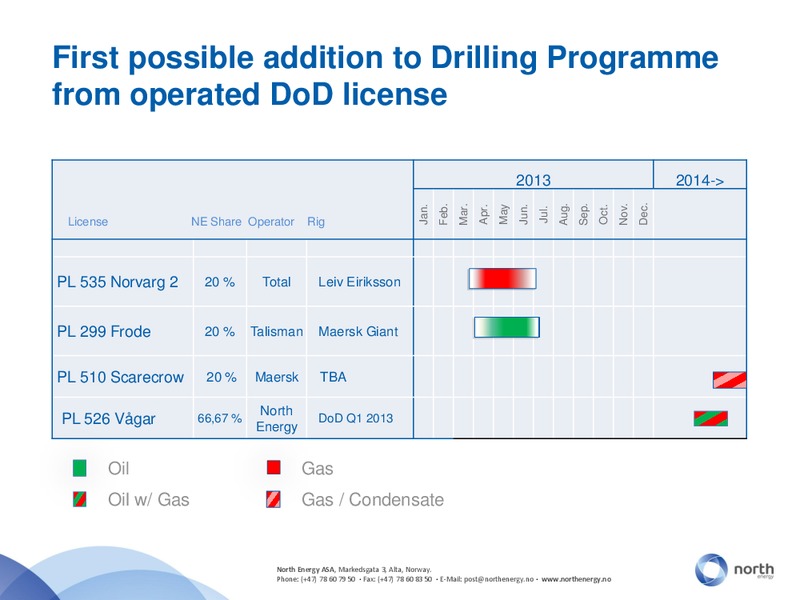Click the 'May' month header

(x=504, y=214)
